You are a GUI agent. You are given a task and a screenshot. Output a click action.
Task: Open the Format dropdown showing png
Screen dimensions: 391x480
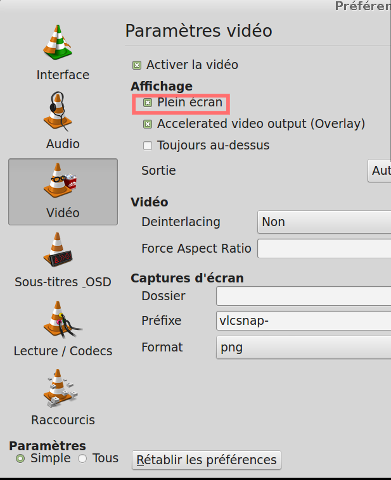pos(303,347)
